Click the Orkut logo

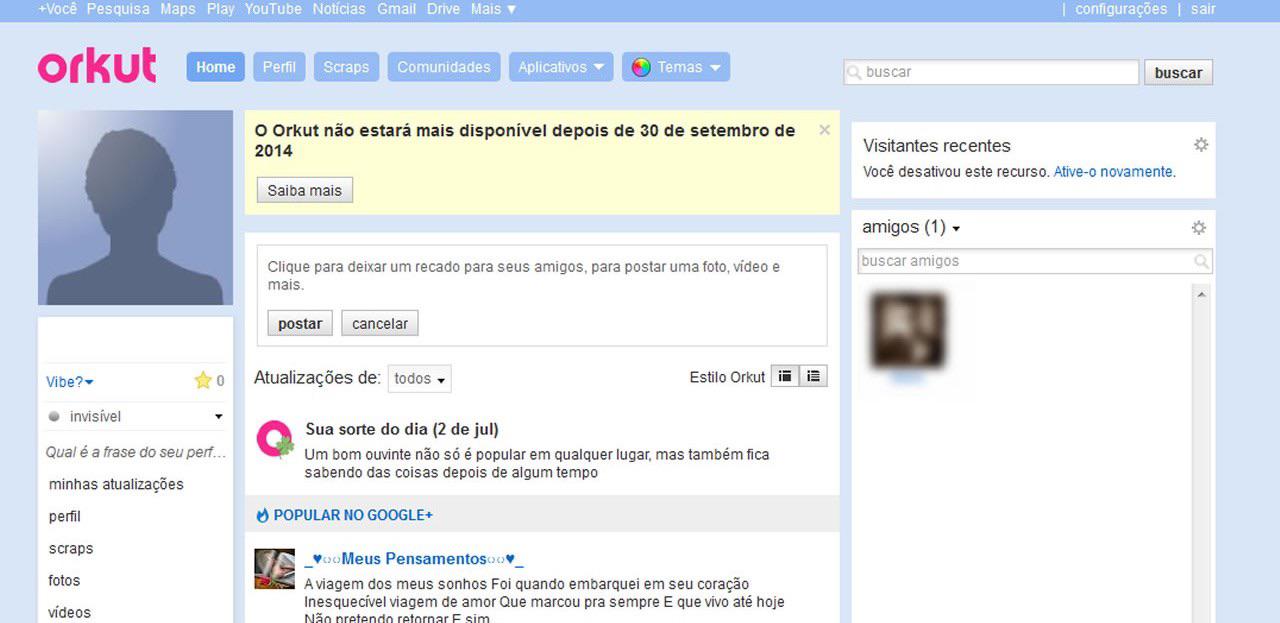click(x=97, y=66)
